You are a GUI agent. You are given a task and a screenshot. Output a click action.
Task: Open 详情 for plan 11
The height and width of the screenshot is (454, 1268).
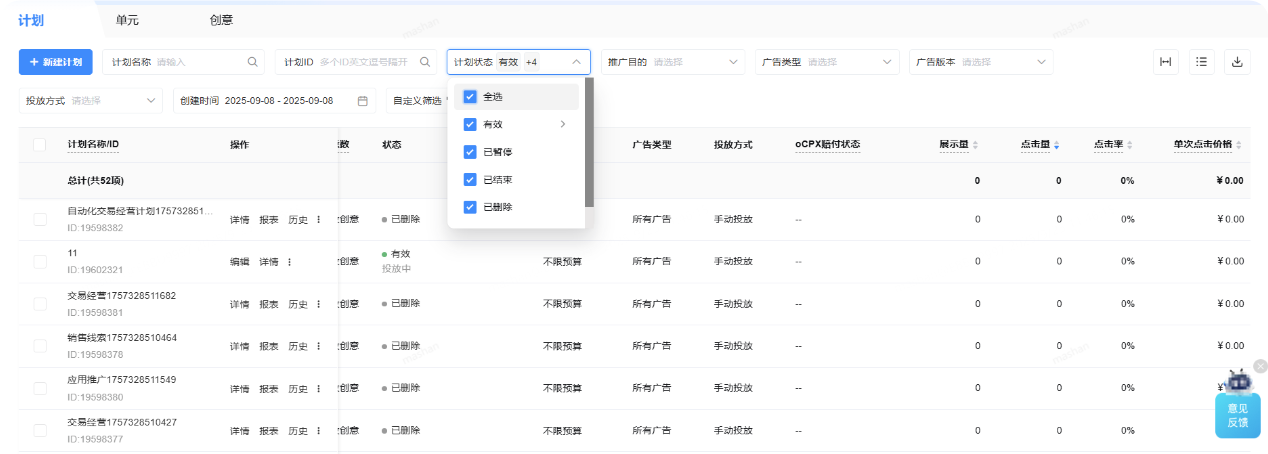click(269, 262)
